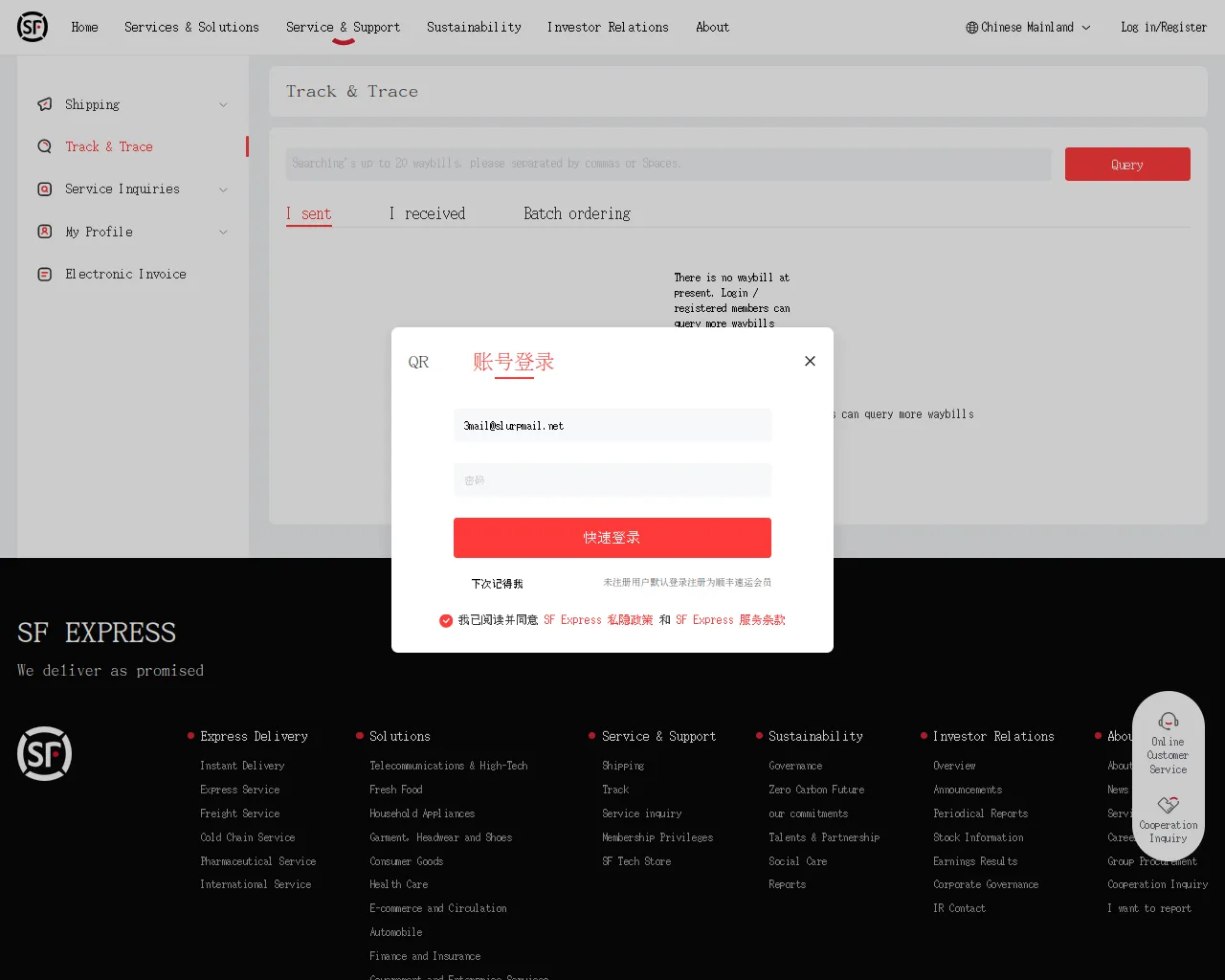The height and width of the screenshot is (980, 1225).
Task: Open the About menu
Action: (x=712, y=28)
